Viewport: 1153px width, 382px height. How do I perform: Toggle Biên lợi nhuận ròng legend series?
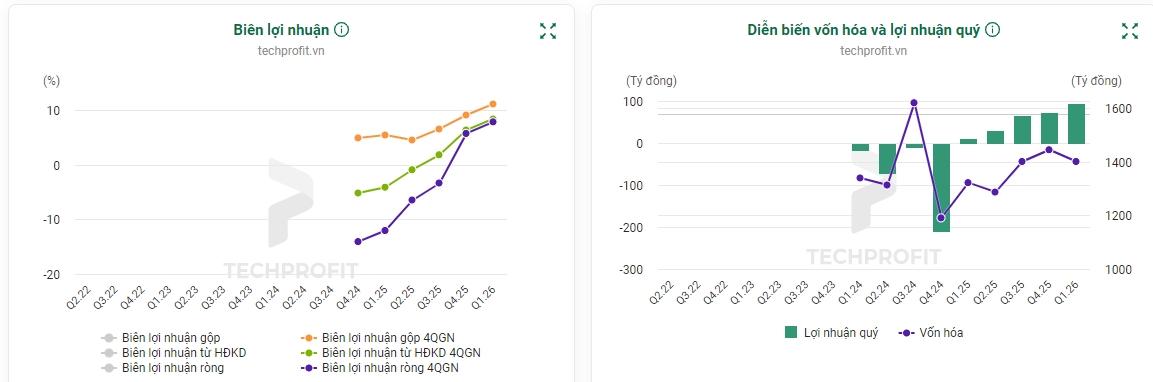point(162,367)
